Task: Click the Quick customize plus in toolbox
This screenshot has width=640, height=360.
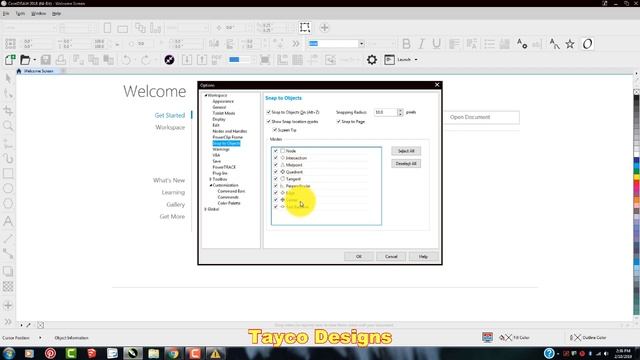Action: 8,305
